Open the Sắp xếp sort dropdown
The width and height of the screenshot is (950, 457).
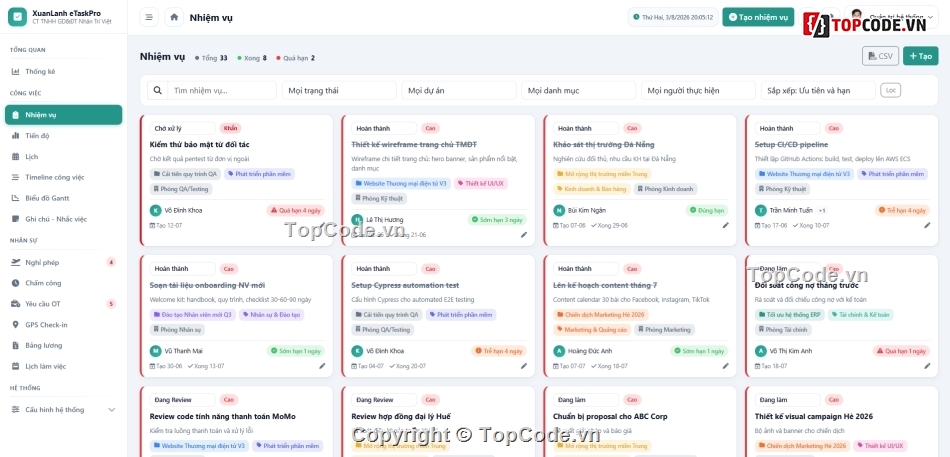819,90
